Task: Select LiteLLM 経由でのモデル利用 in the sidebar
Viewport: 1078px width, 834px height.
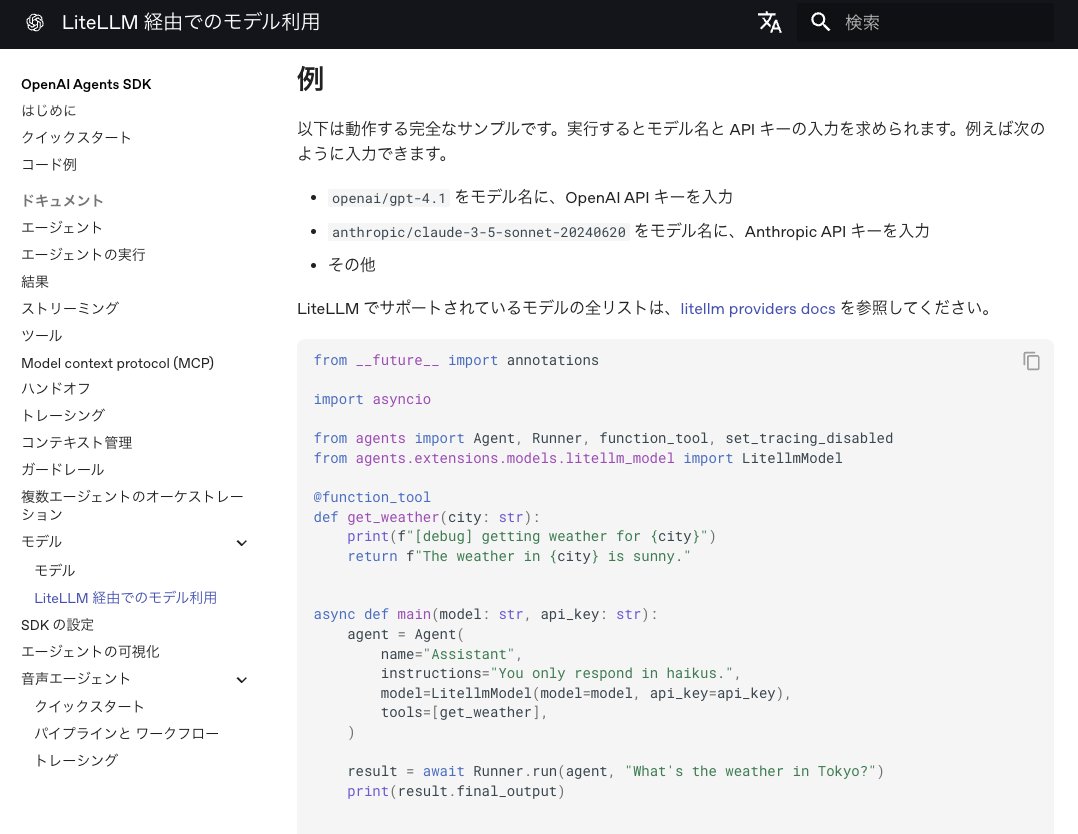Action: click(126, 598)
